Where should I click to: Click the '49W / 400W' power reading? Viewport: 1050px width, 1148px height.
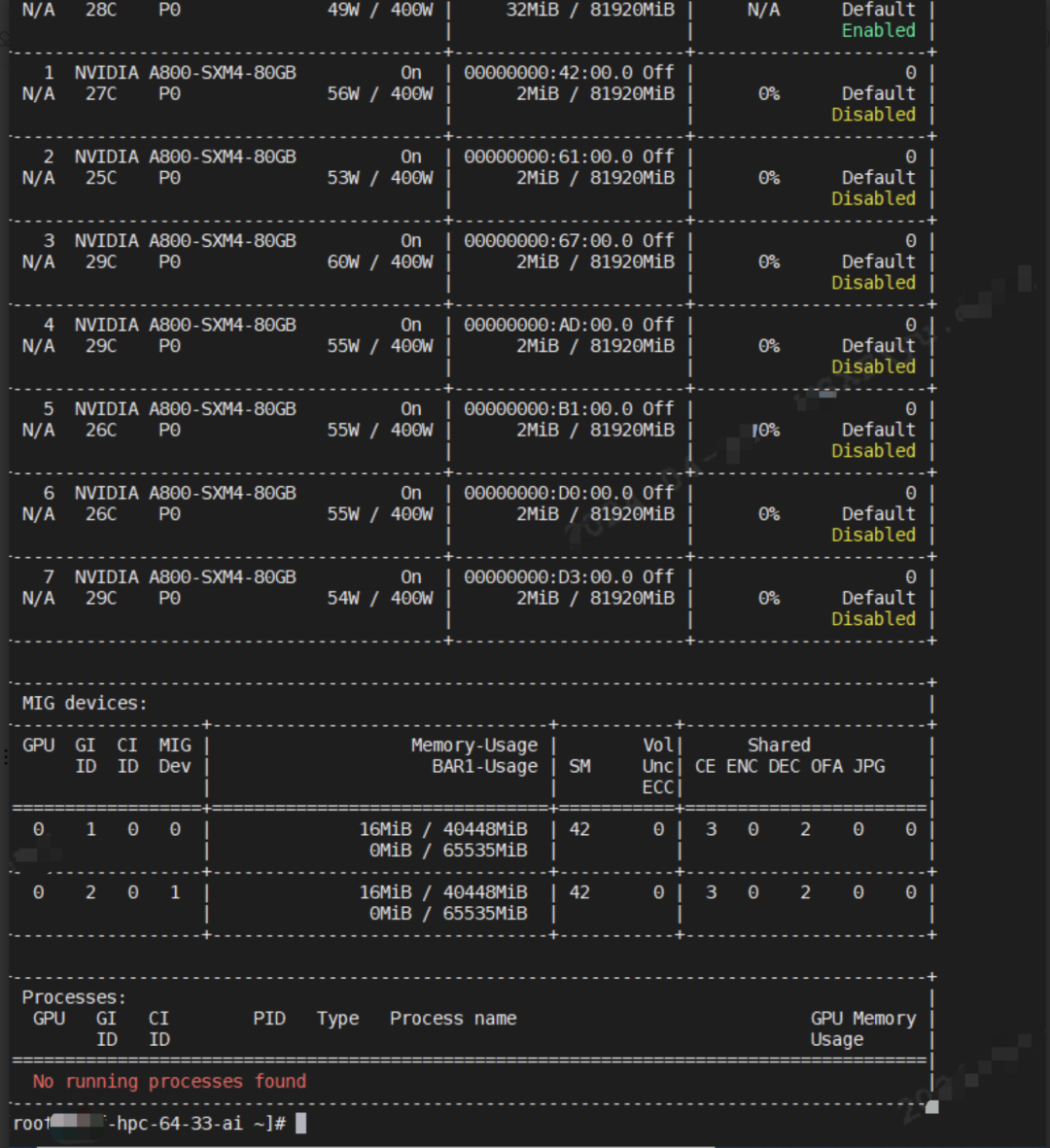click(380, 11)
